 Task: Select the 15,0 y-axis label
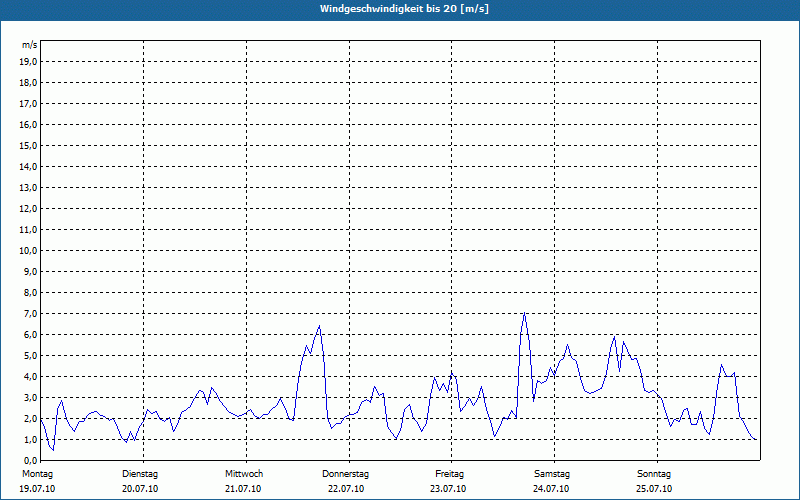28,145
